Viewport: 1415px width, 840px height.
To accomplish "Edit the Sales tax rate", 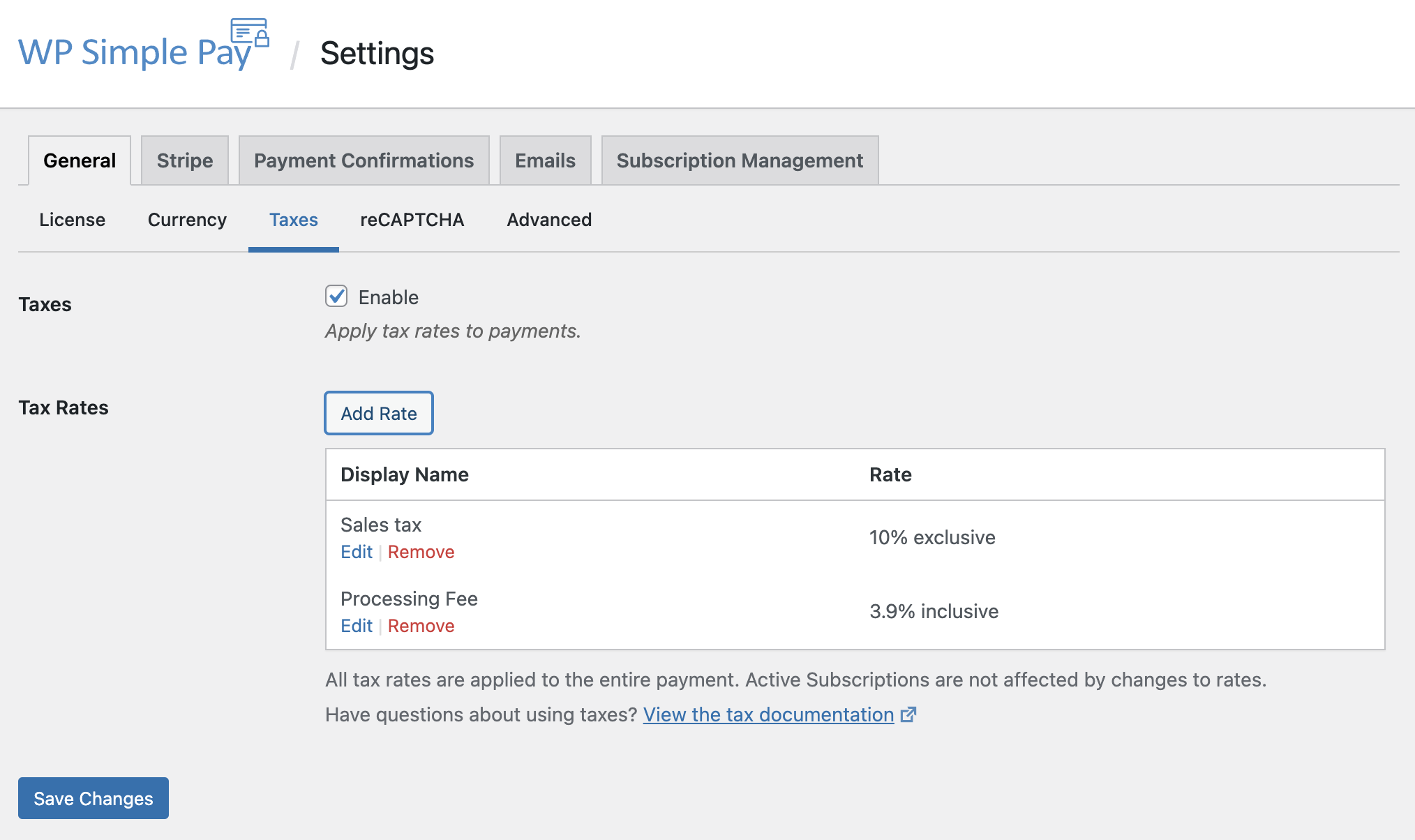I will coord(357,552).
